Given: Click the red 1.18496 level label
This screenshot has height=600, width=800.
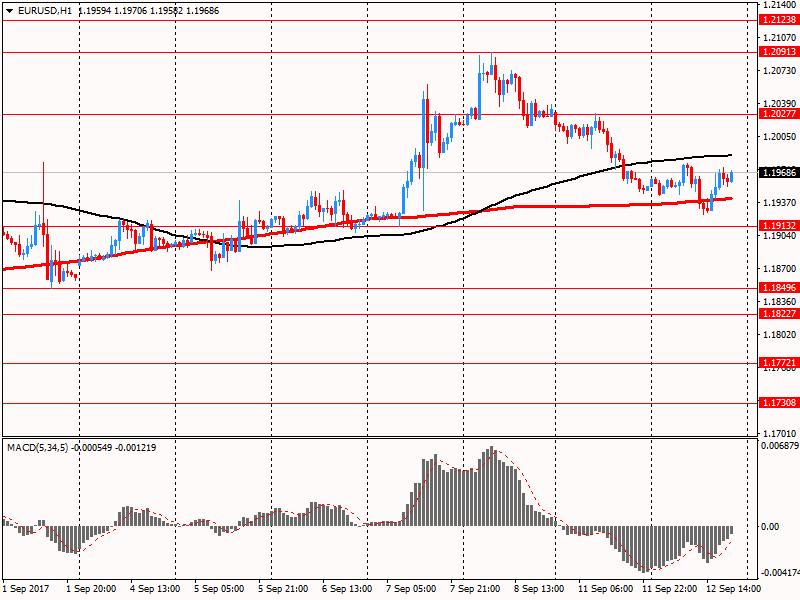Looking at the screenshot, I should click(x=779, y=288).
